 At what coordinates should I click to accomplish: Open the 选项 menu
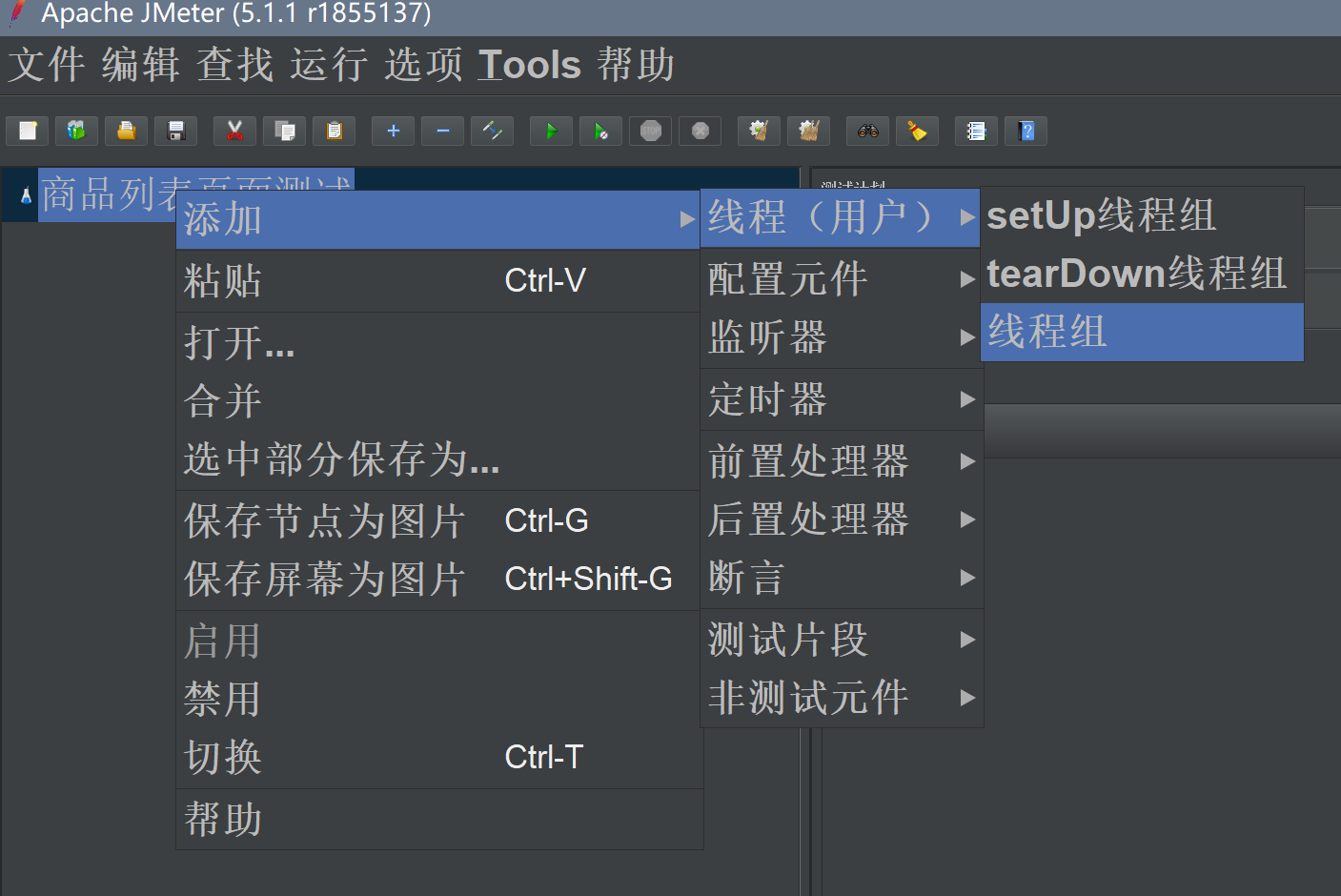(x=424, y=65)
